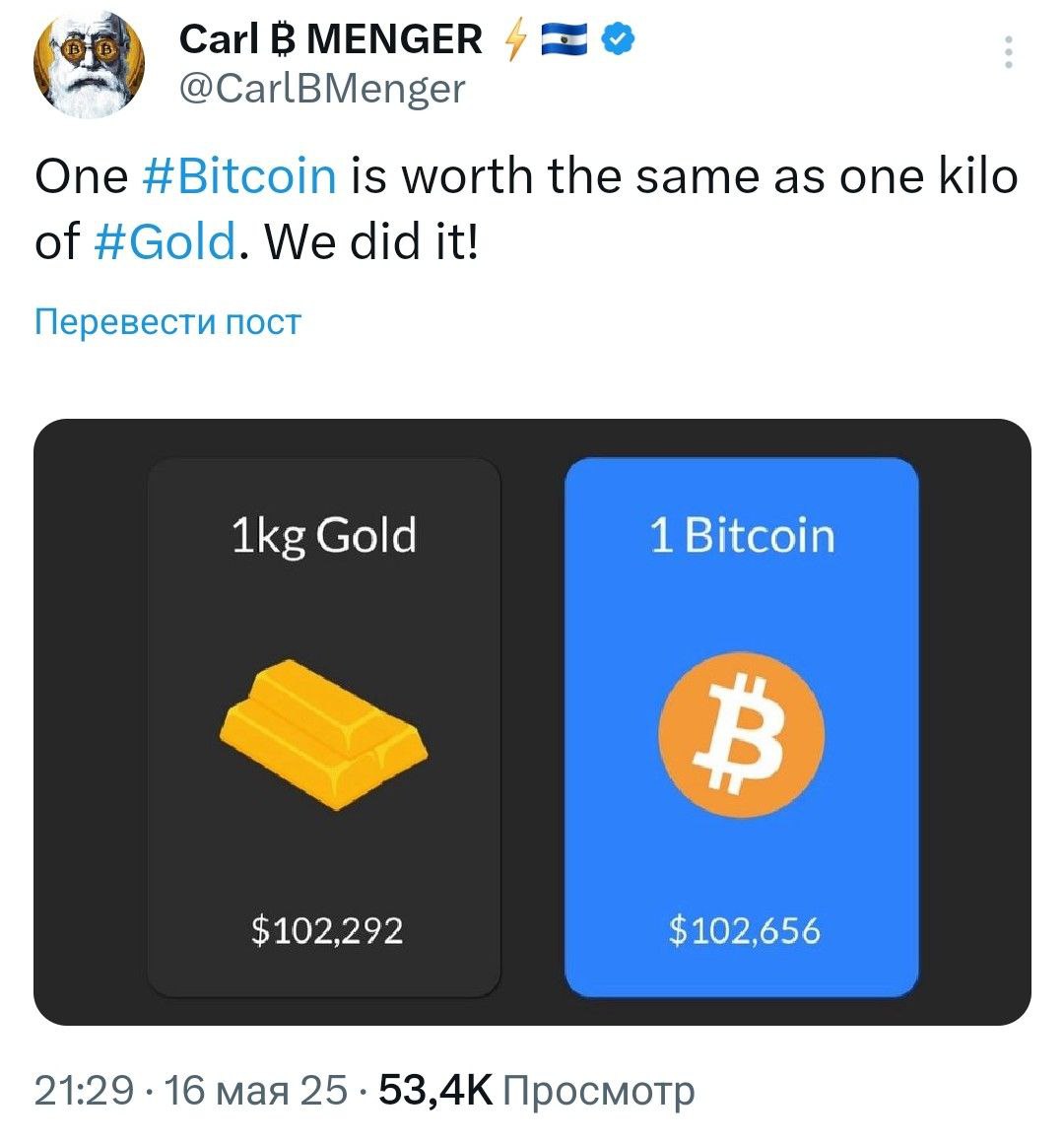Click the El Salvador flag emoji
This screenshot has width=1064, height=1141.
[x=565, y=39]
